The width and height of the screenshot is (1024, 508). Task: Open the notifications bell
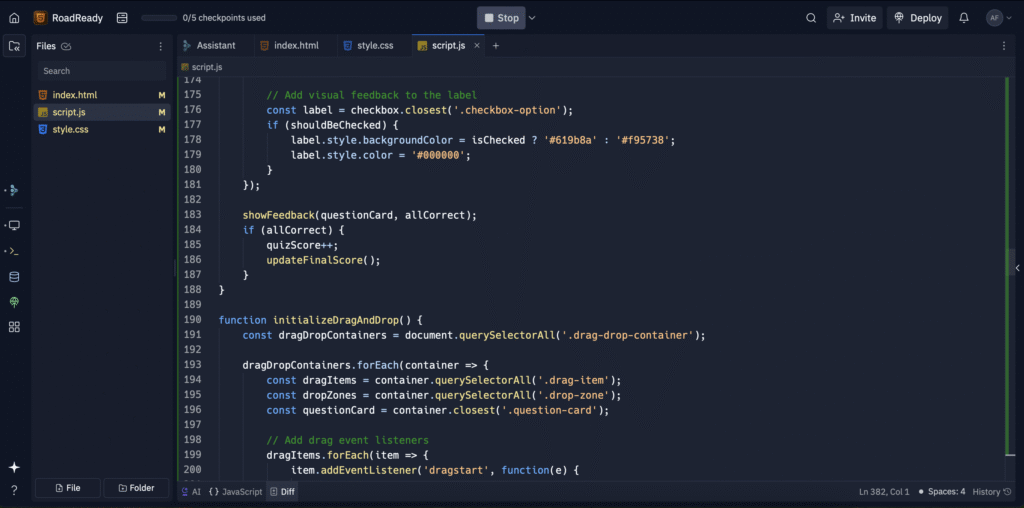(964, 18)
